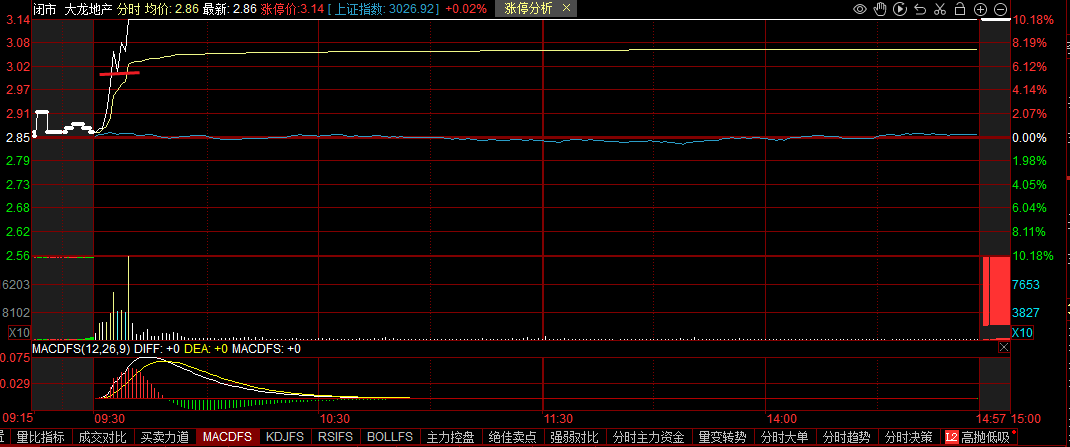Switch to 量比指标 tab
The height and width of the screenshot is (447, 1070).
pos(40,437)
